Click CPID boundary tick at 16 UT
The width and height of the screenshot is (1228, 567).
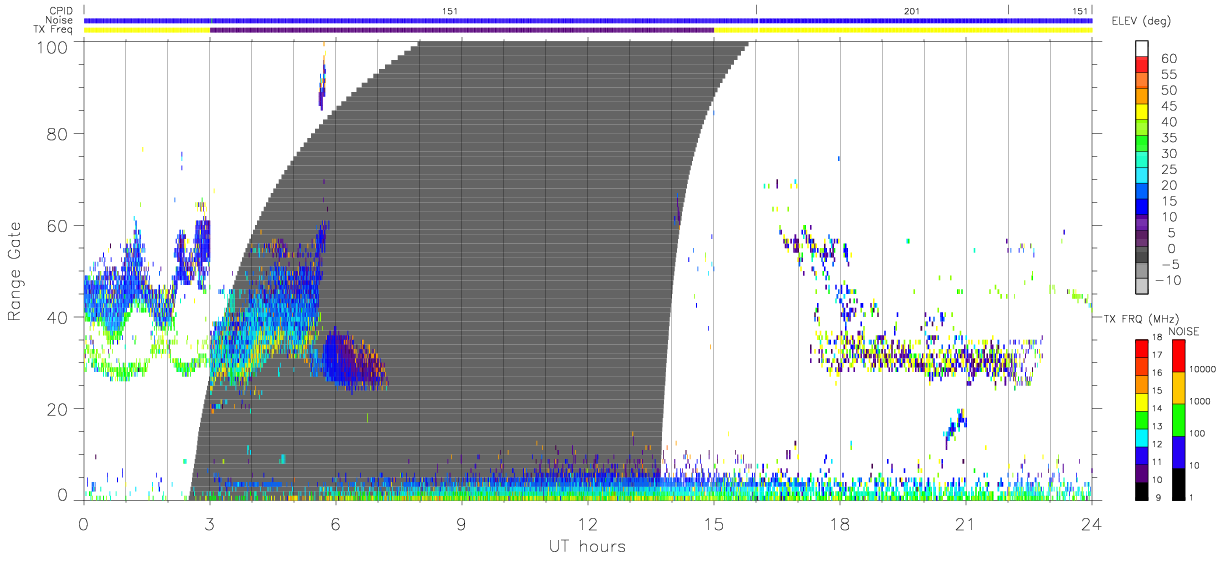point(757,10)
